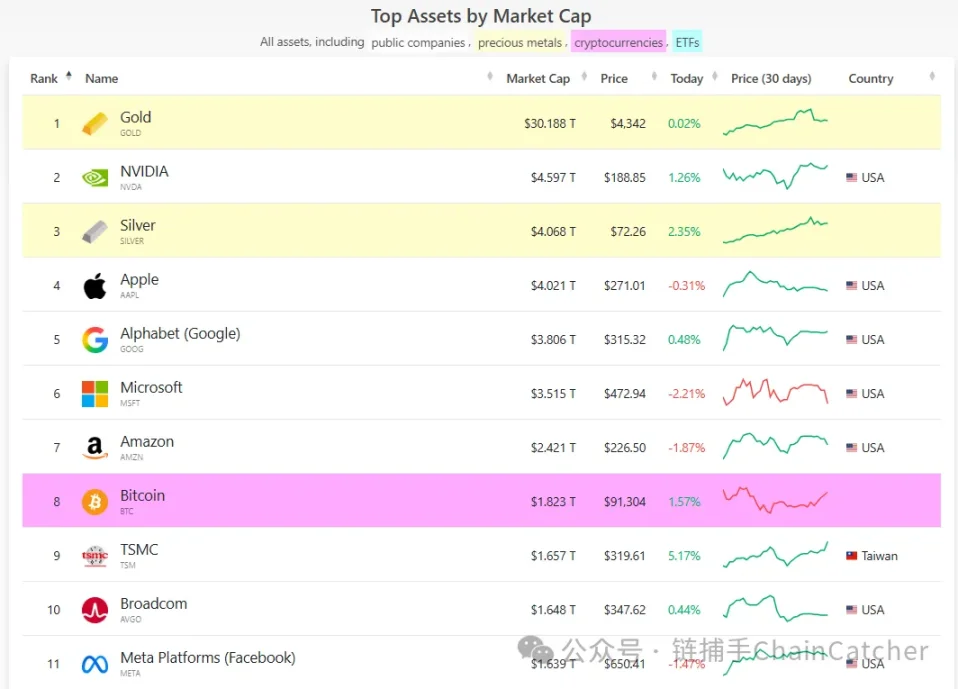Click the Apple logo icon
The image size is (958, 689).
click(95, 286)
